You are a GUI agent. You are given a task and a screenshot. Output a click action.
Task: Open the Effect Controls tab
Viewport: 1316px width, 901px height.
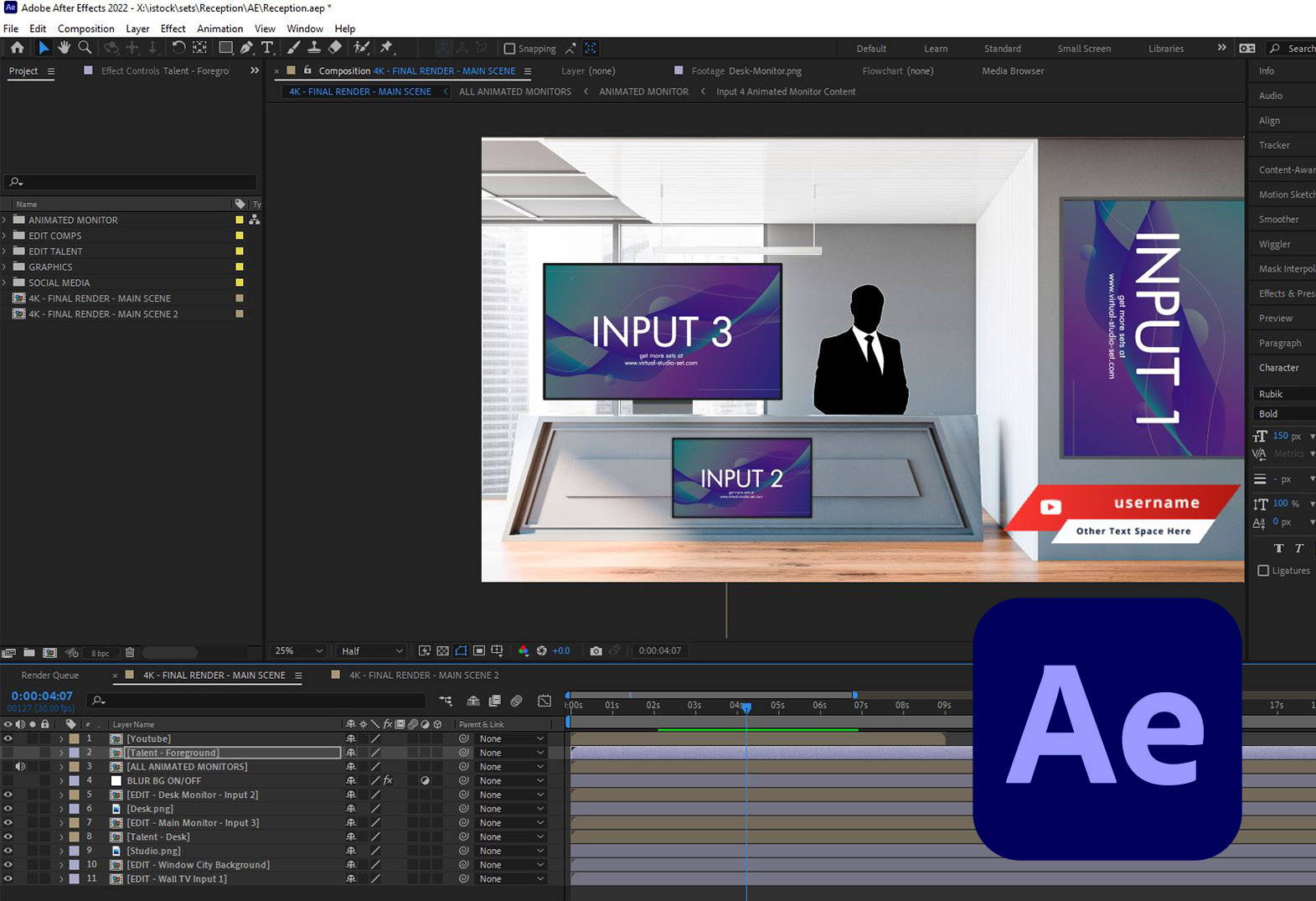pos(164,71)
